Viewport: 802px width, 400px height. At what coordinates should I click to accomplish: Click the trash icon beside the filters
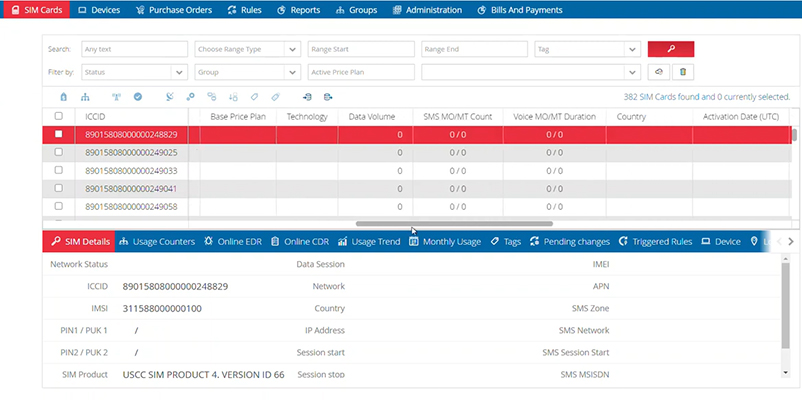coord(683,72)
